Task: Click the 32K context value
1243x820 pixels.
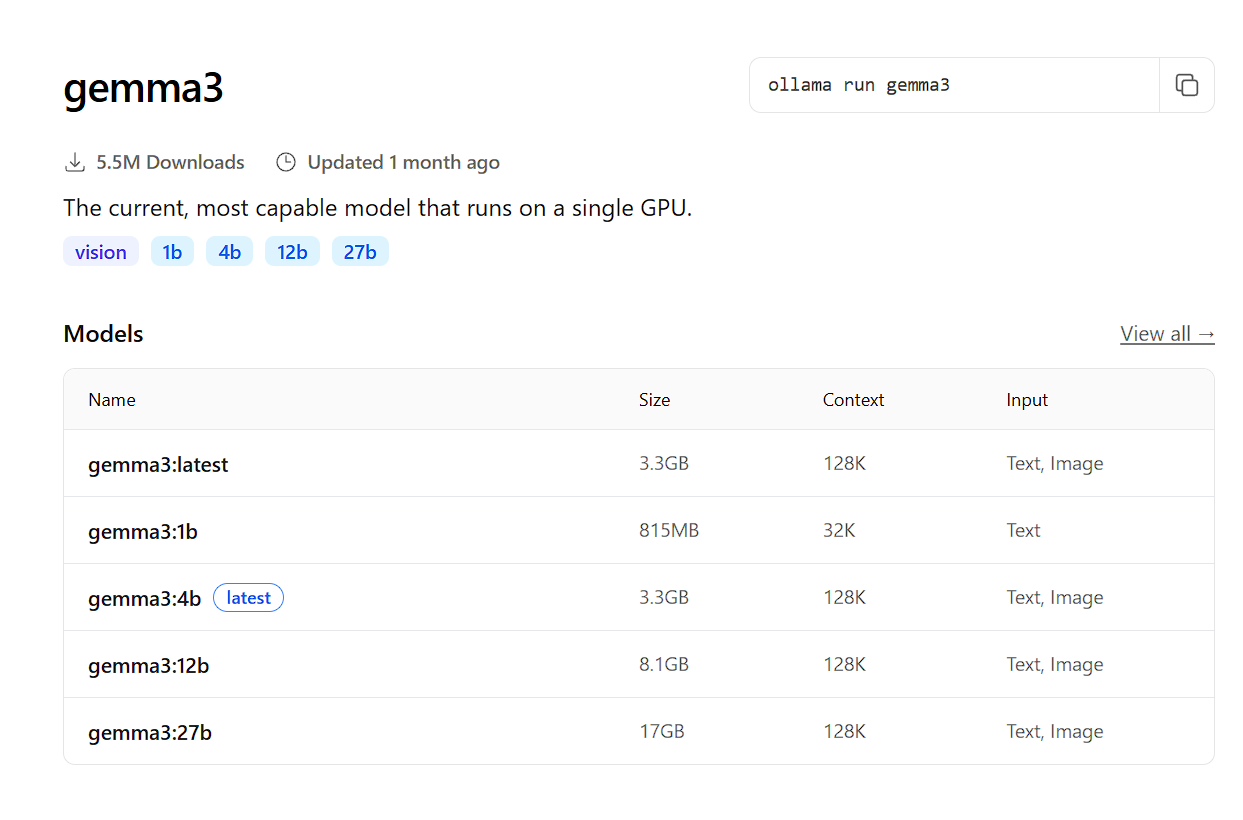Action: [x=839, y=531]
